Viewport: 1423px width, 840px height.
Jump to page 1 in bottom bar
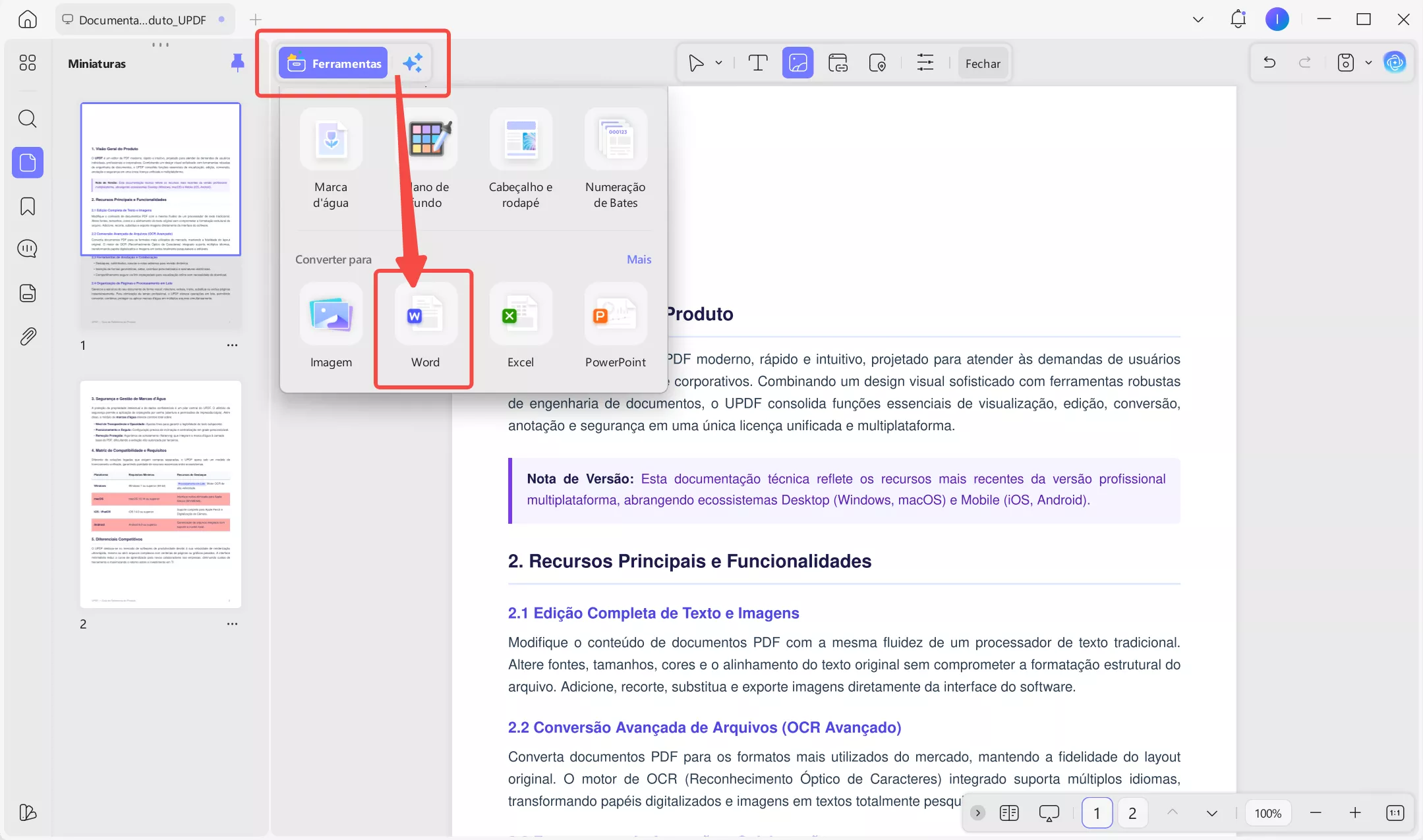click(x=1097, y=813)
